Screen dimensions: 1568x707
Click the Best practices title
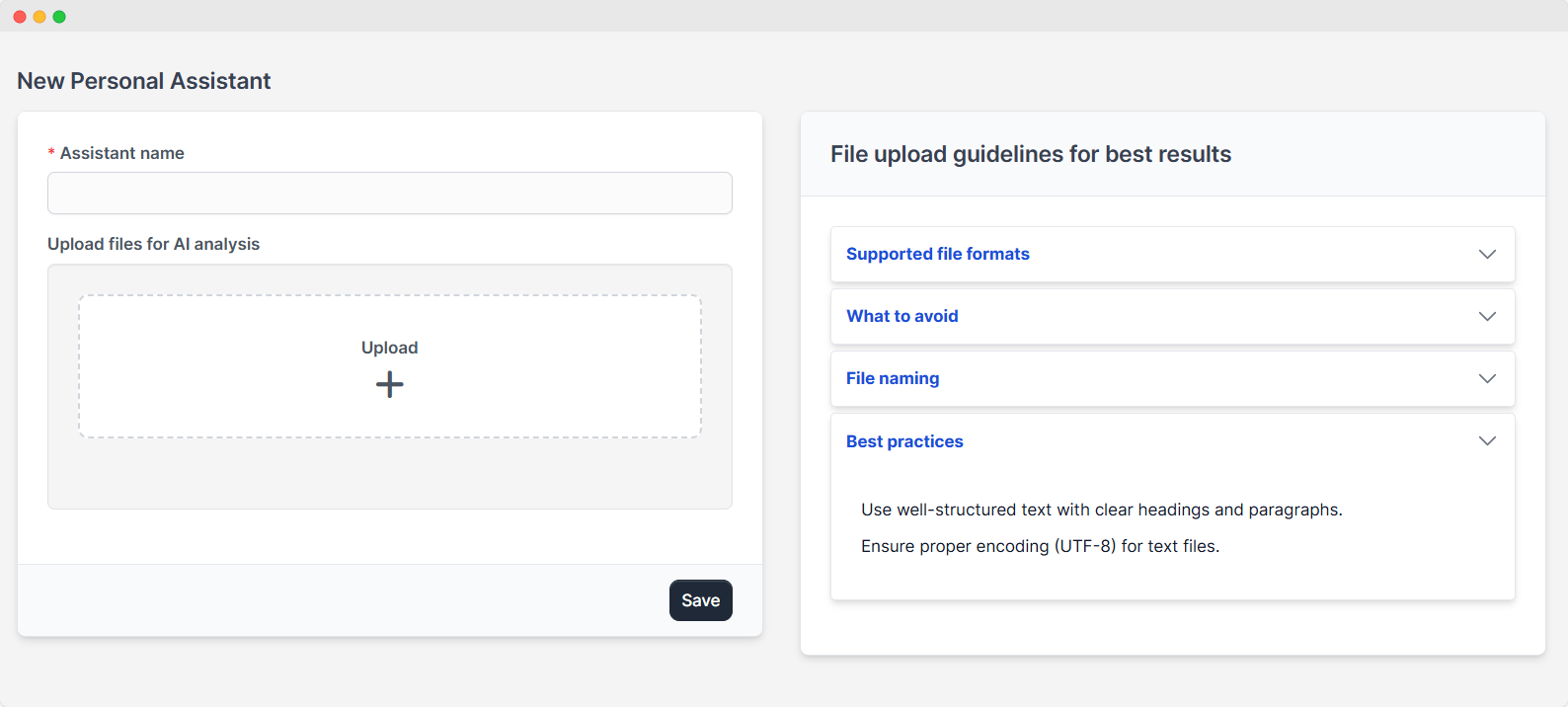903,441
